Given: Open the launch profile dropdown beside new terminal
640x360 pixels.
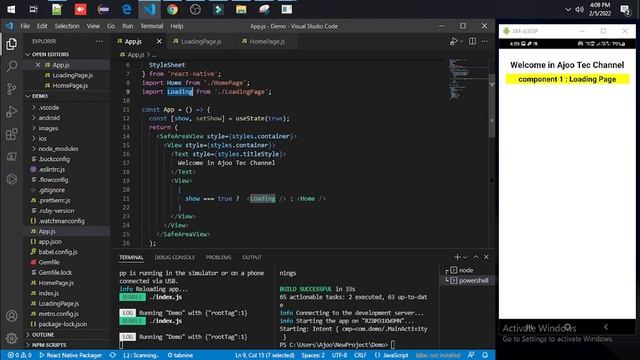Looking at the screenshot, I should 465,257.
